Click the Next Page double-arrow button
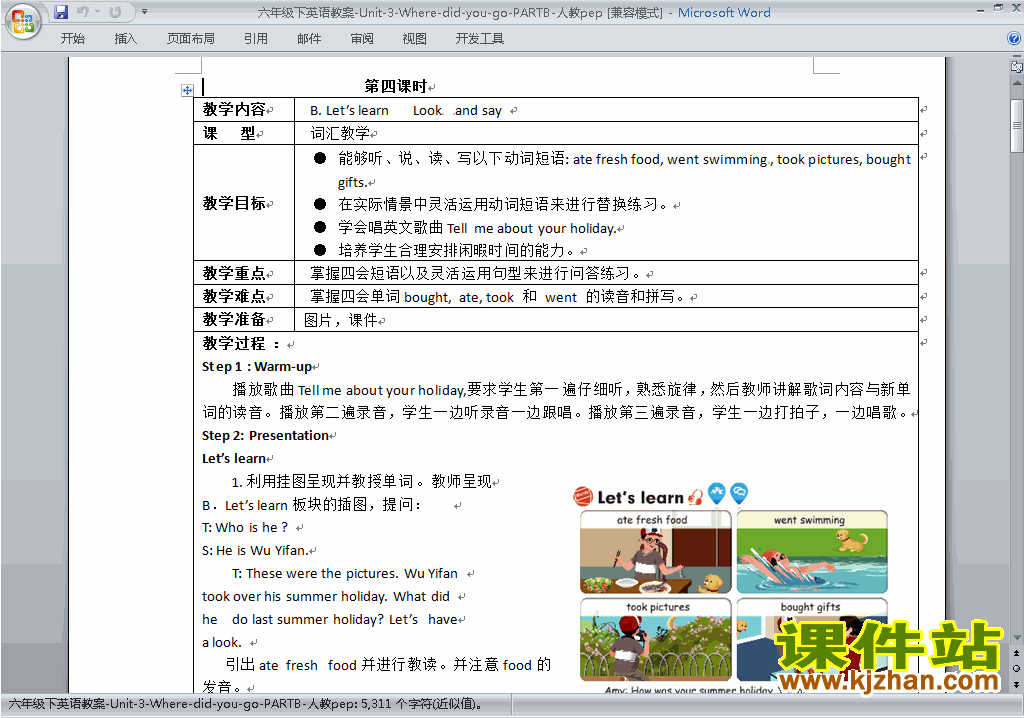Image resolution: width=1024 pixels, height=718 pixels. 1016,684
